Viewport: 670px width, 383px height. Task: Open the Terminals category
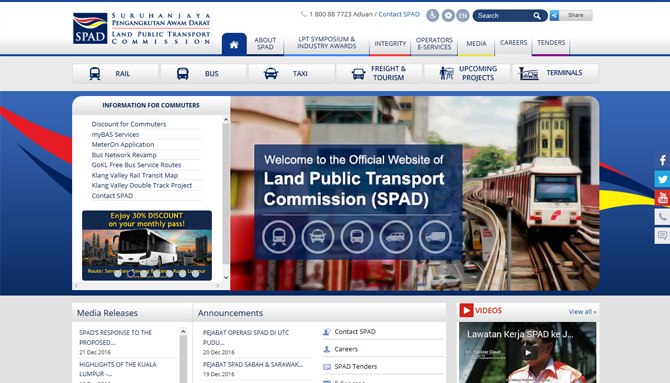(555, 74)
